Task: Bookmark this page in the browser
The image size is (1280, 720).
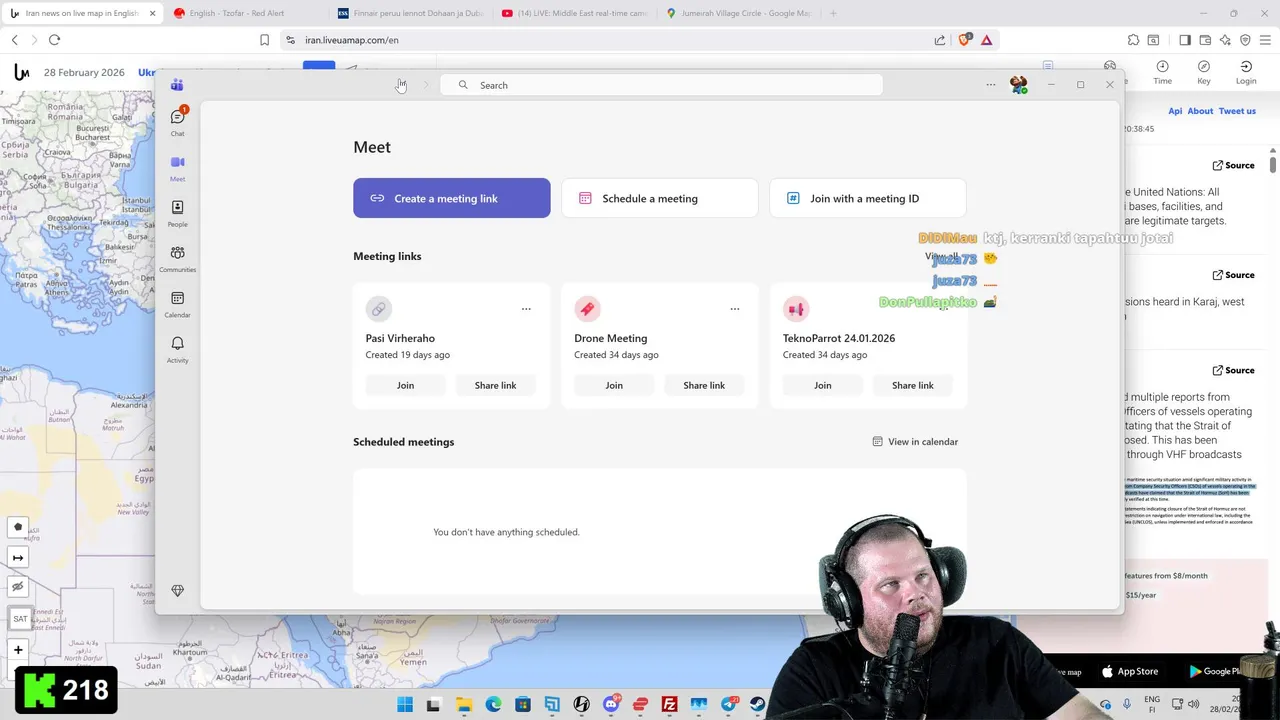Action: (264, 40)
